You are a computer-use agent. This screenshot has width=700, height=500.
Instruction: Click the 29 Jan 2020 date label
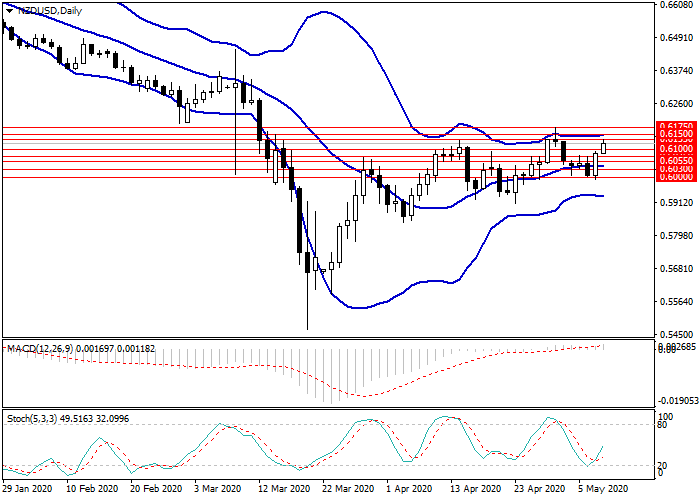[x=27, y=491]
